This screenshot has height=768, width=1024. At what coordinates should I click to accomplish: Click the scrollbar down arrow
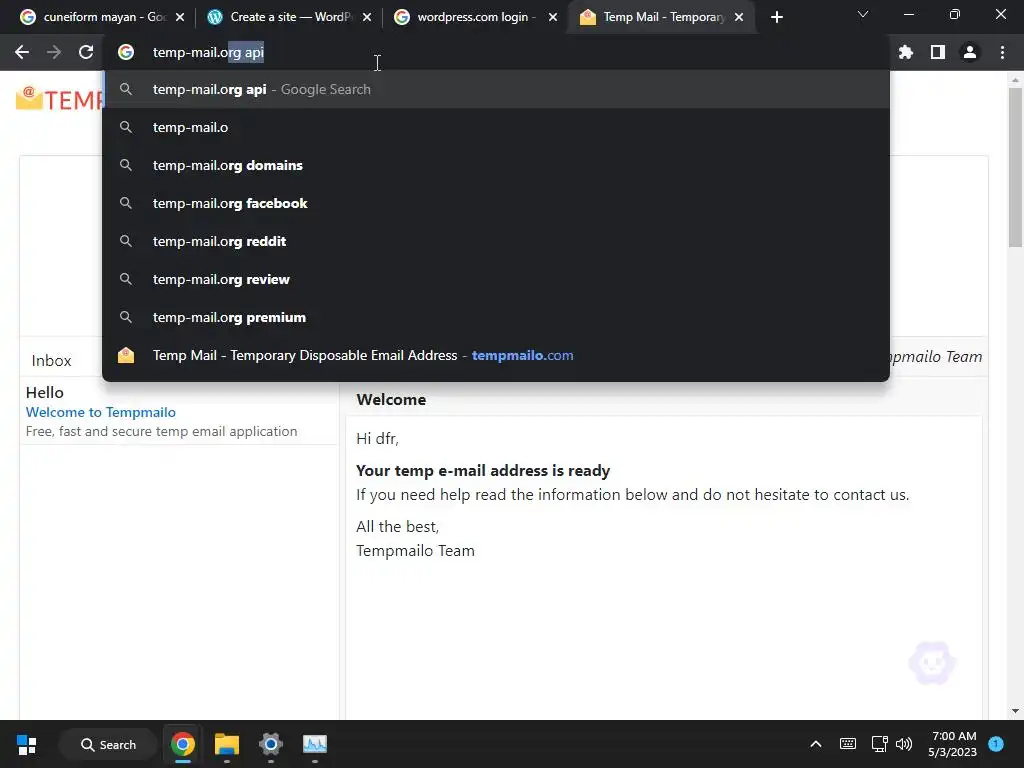click(1015, 711)
